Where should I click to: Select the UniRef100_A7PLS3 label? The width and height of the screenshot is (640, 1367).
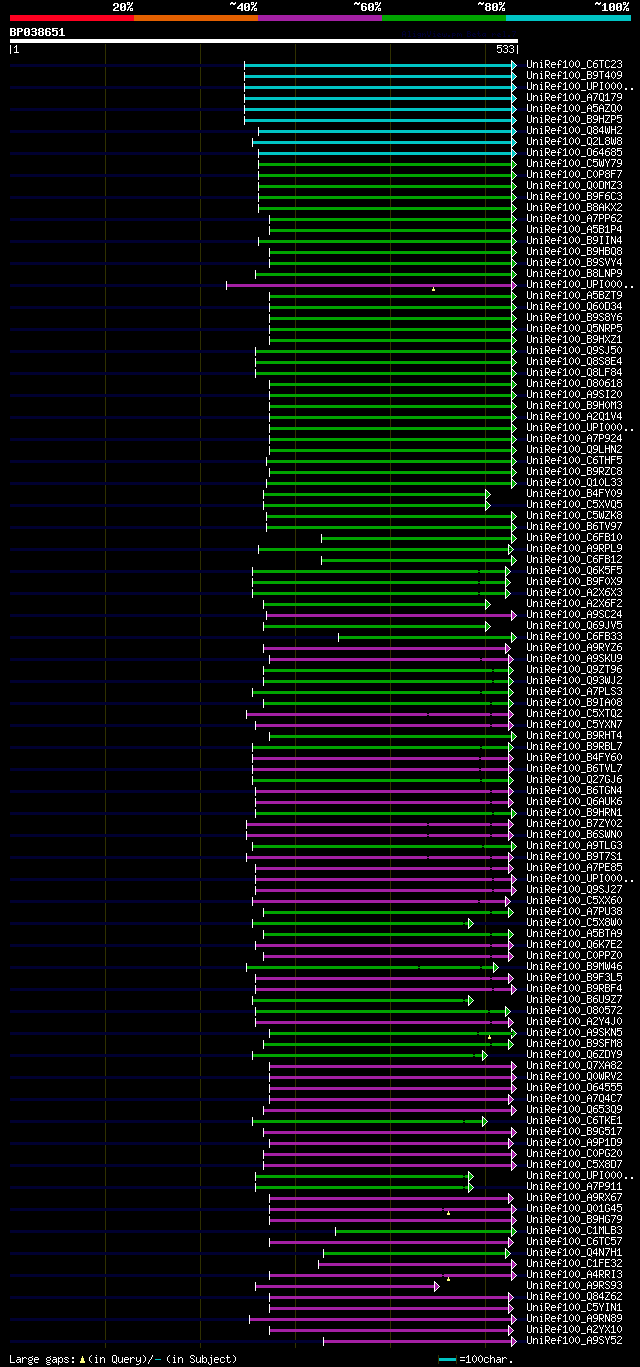tap(574, 692)
